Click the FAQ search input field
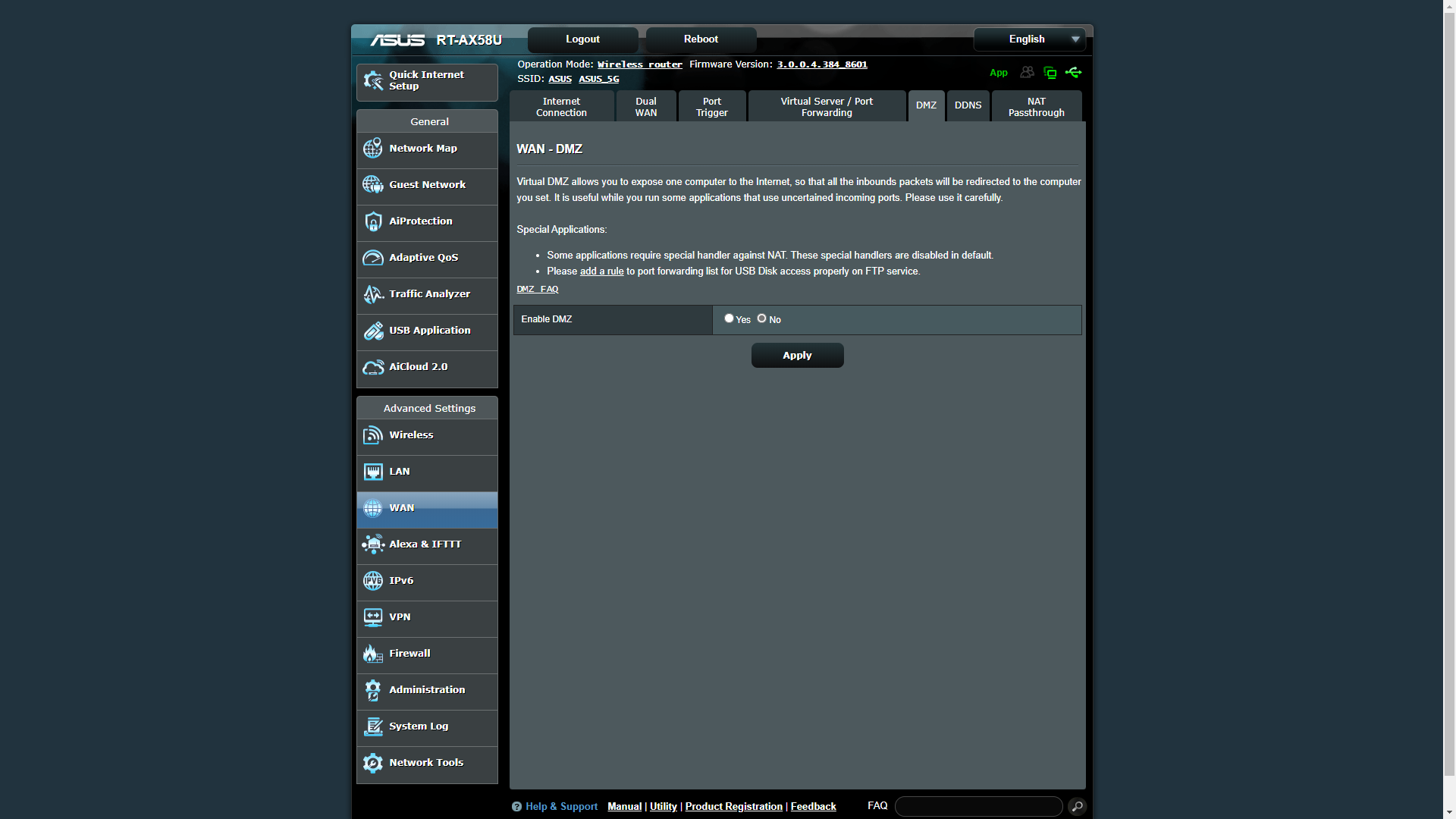The height and width of the screenshot is (819, 1456). coord(978,806)
